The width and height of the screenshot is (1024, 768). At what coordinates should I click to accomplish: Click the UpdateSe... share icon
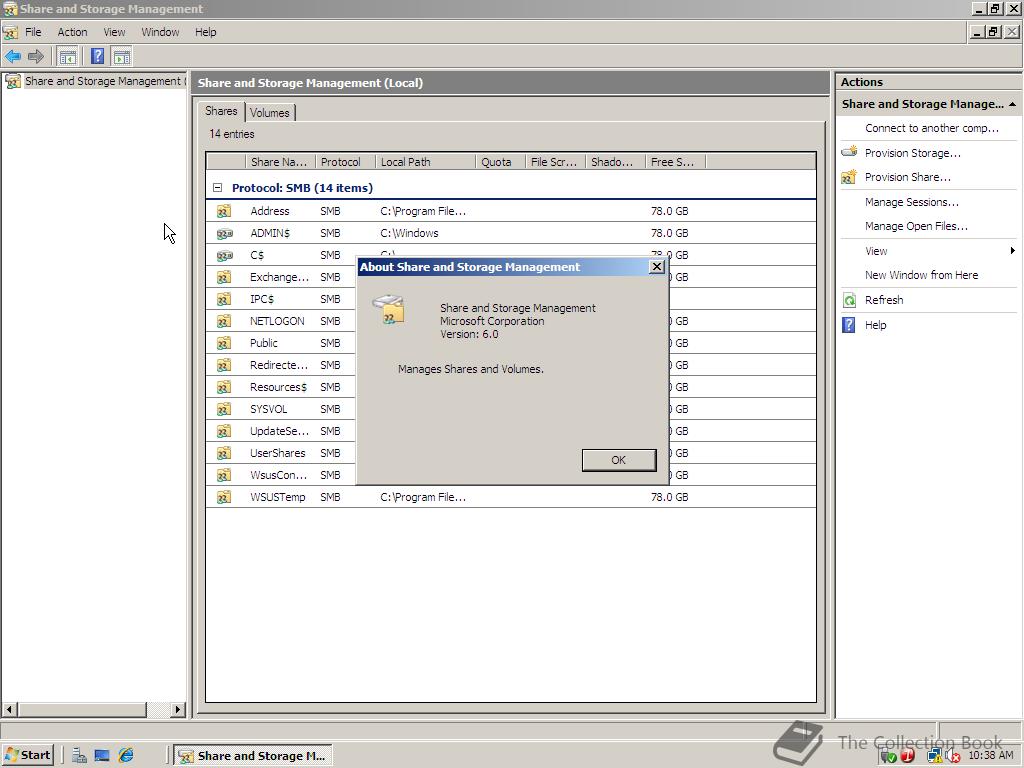pyautogui.click(x=224, y=431)
